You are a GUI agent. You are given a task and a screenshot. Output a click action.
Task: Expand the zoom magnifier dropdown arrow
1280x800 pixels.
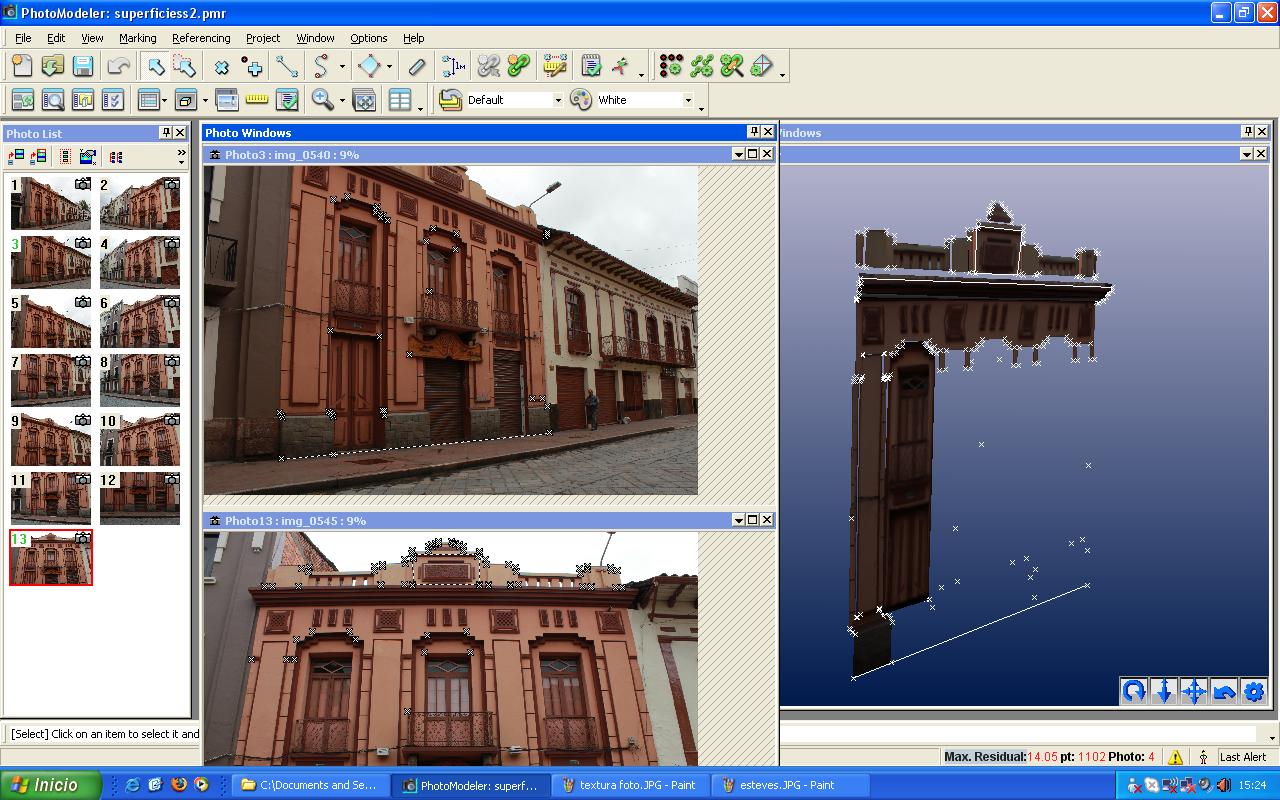pos(342,100)
